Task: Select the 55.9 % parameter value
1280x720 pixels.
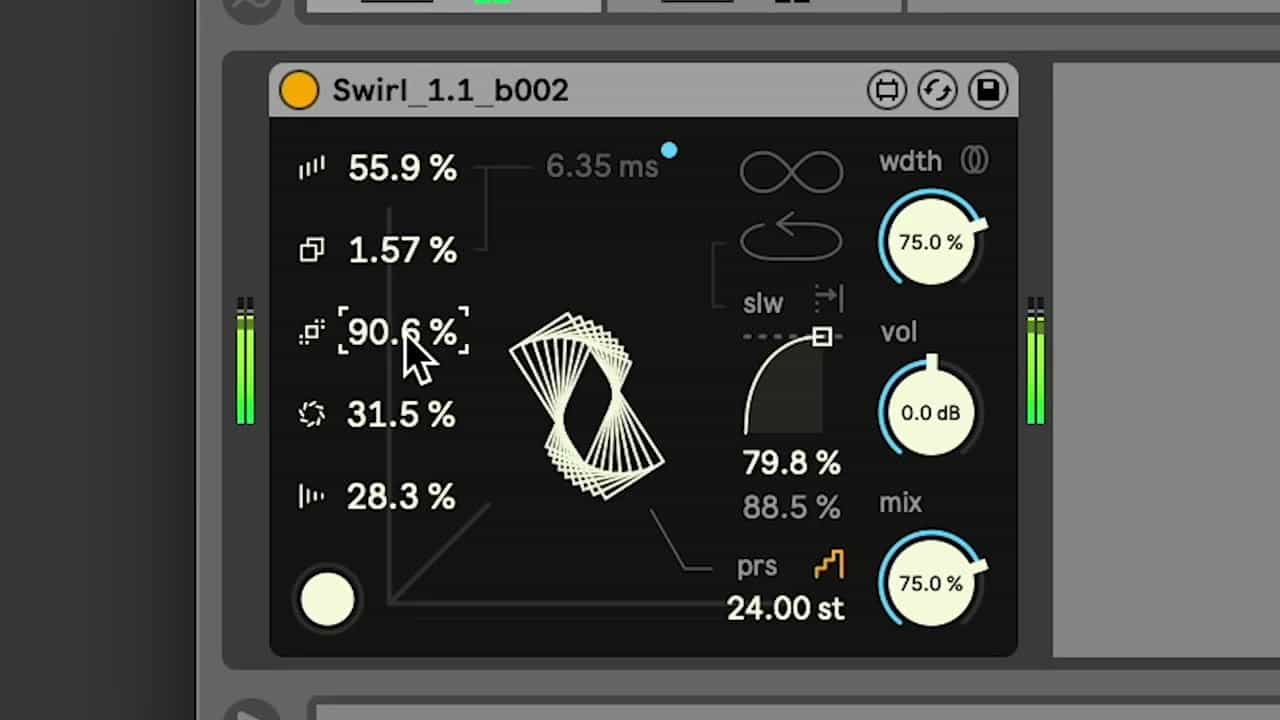Action: [x=402, y=168]
